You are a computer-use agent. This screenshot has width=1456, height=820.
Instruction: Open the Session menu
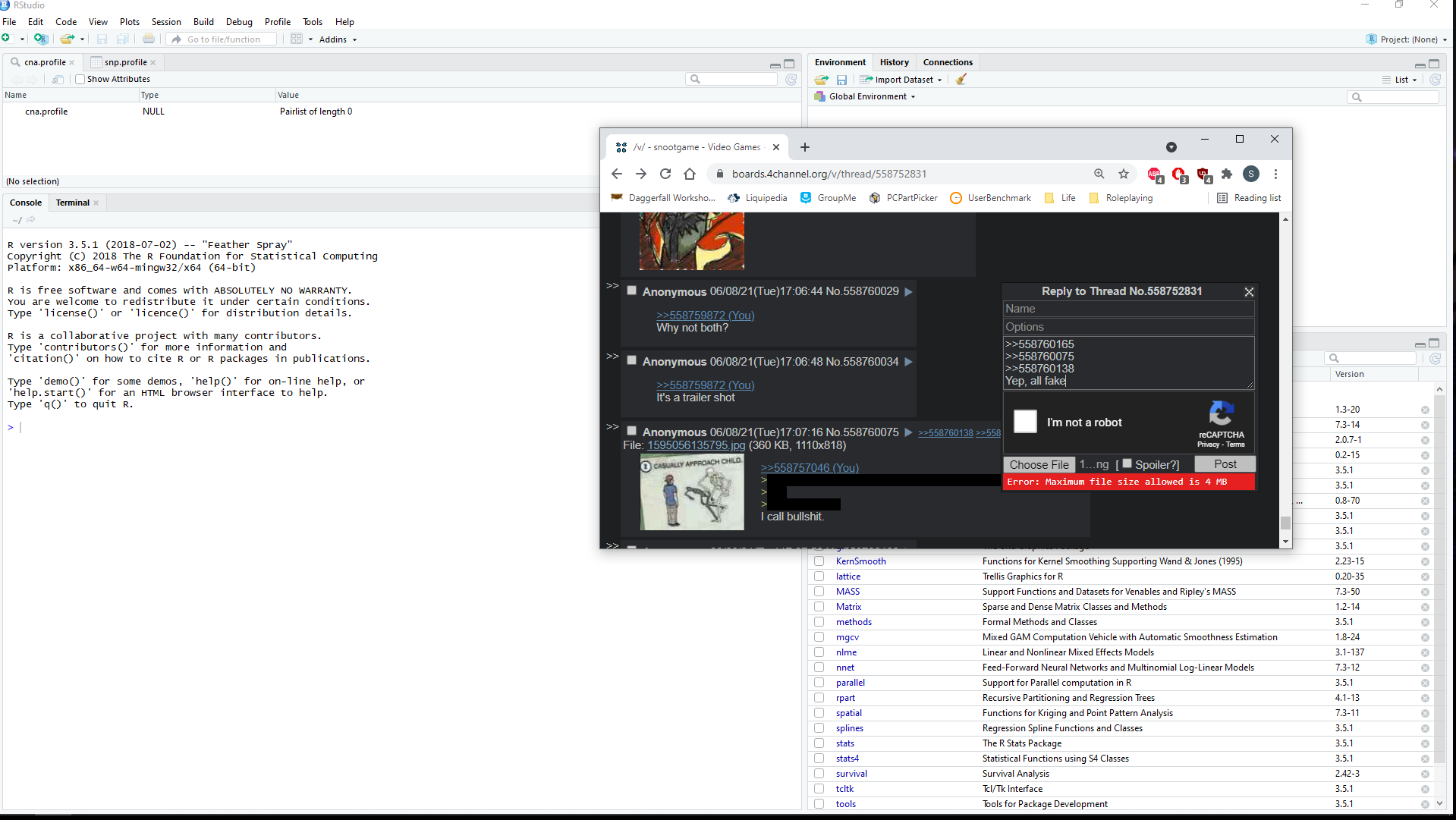coord(166,22)
